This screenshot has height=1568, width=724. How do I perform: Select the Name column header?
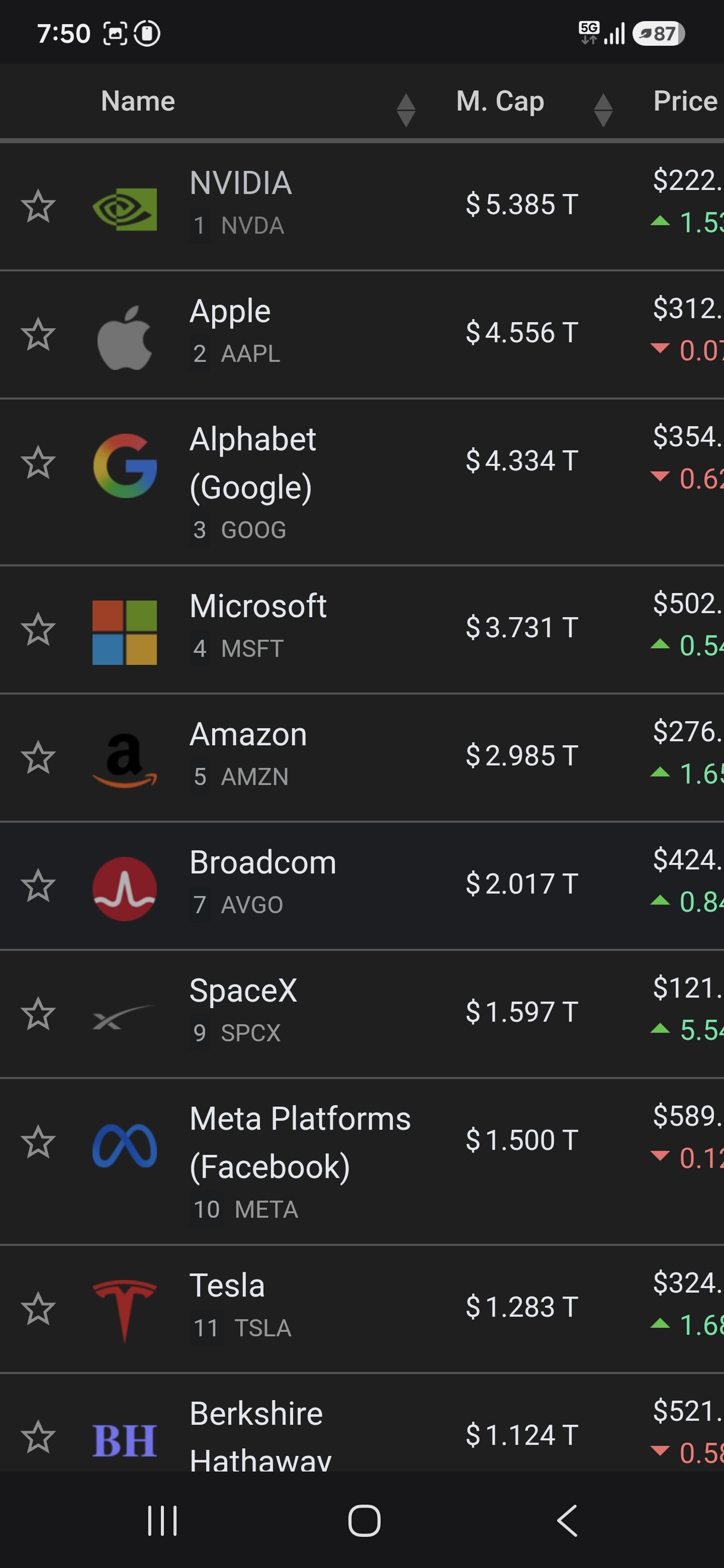(x=138, y=101)
